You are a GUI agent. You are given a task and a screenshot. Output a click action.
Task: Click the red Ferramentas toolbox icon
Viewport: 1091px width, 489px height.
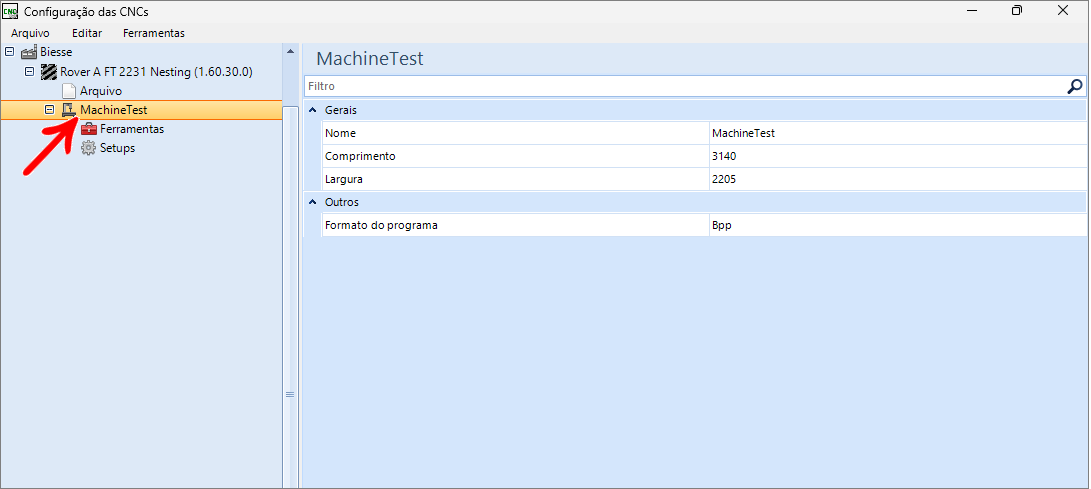tap(88, 129)
